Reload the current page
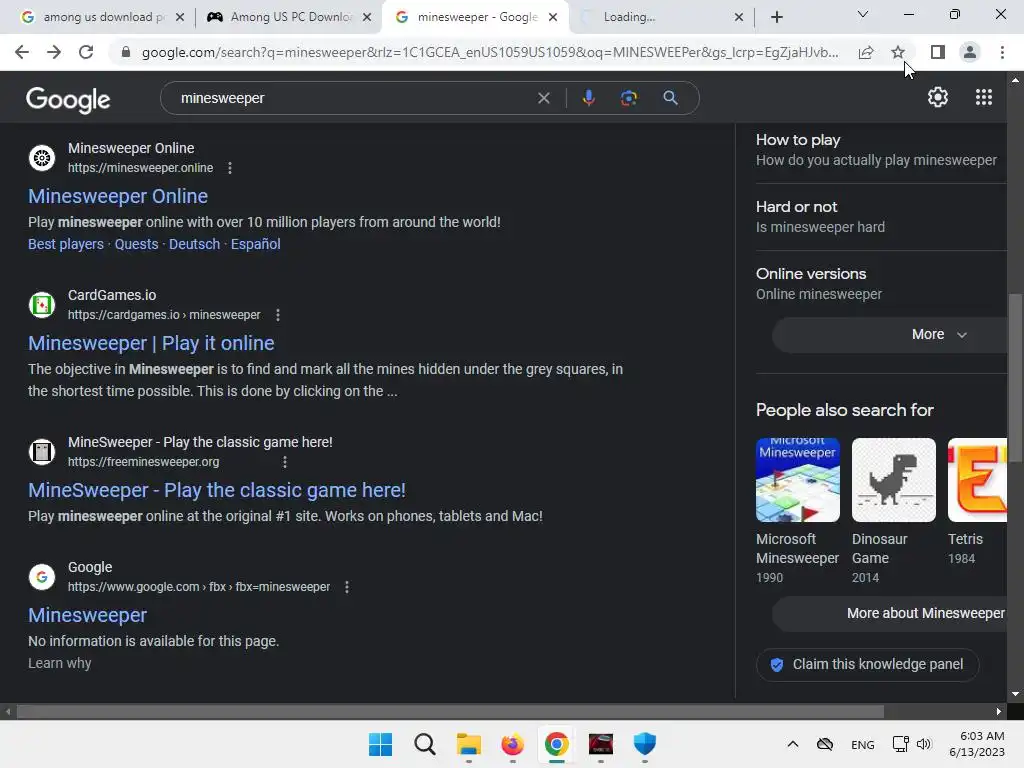Screen dimensions: 1024x768 pyautogui.click(x=86, y=52)
